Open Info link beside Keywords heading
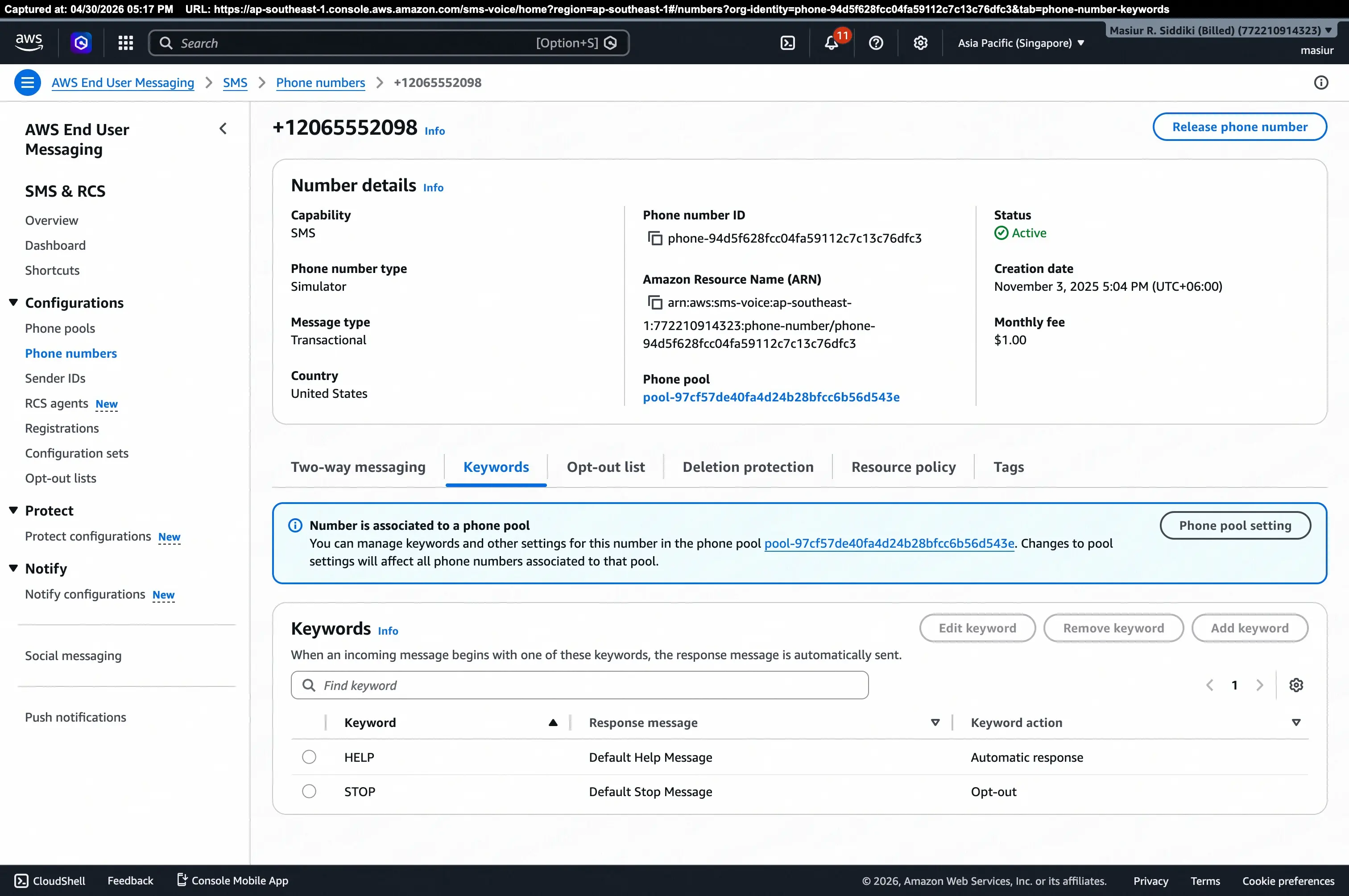Screen dimensions: 1349x896 click(x=388, y=631)
